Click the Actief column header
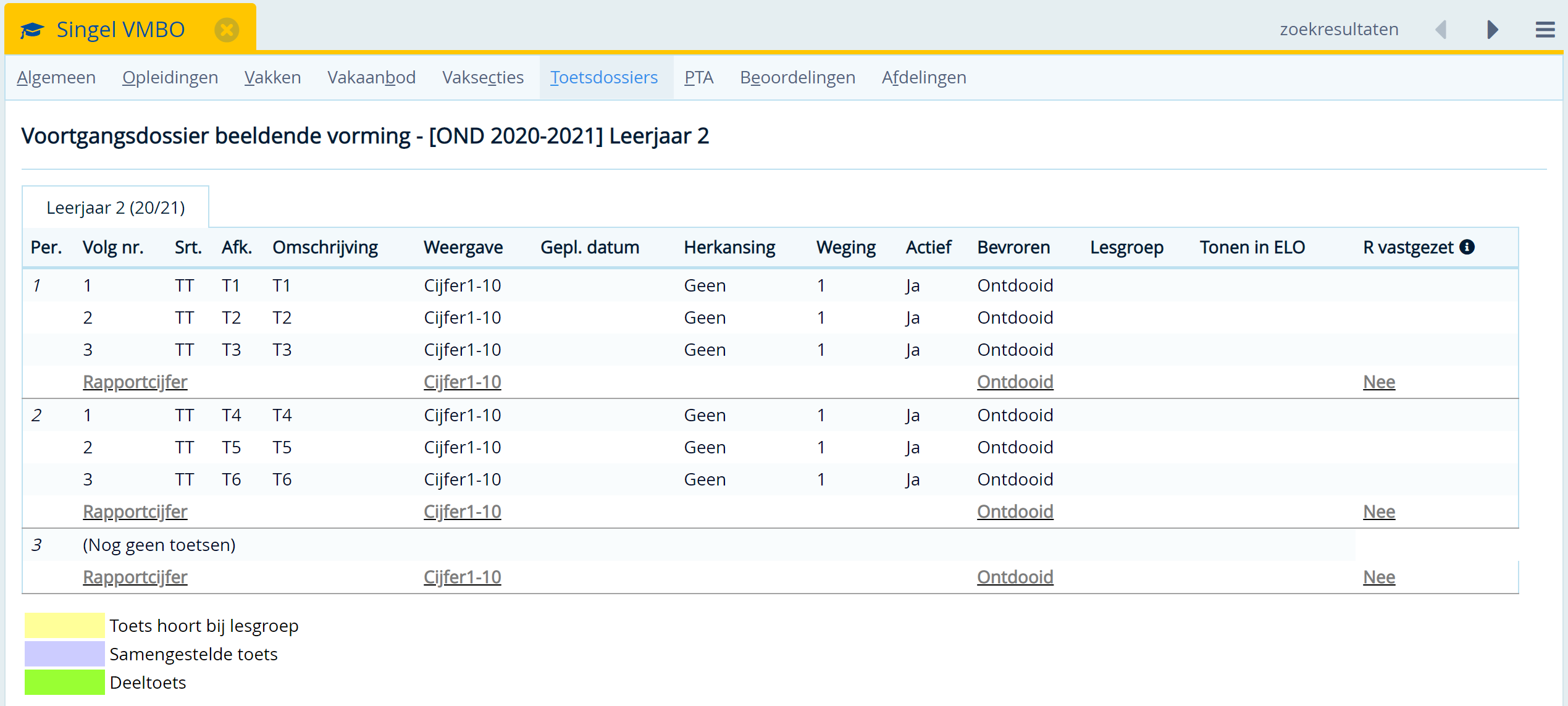Image resolution: width=1568 pixels, height=706 pixels. coord(928,247)
